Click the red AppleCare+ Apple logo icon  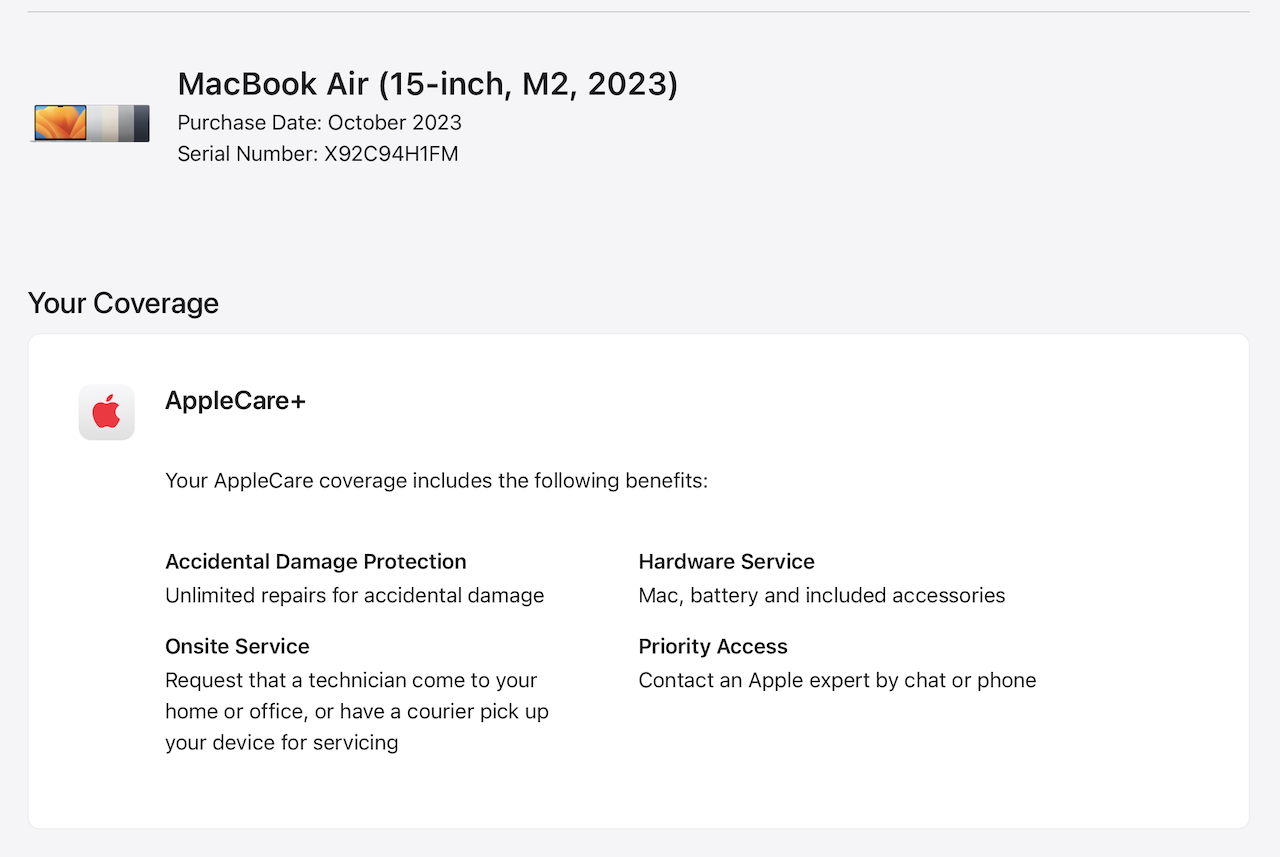click(106, 412)
